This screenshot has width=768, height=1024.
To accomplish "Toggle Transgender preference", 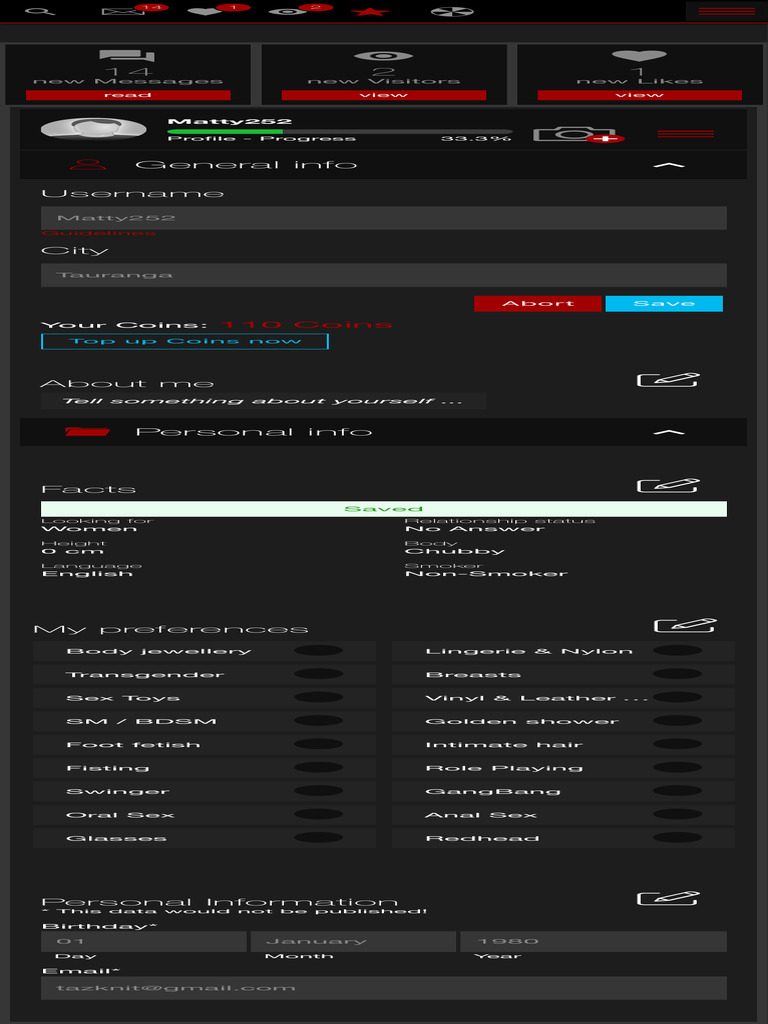I will (318, 674).
